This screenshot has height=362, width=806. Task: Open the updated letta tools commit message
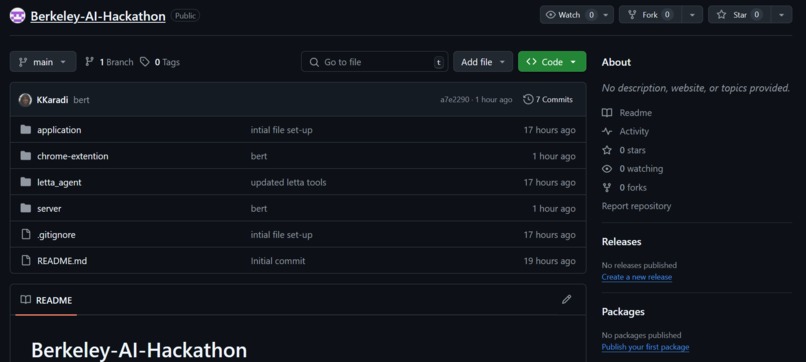pyautogui.click(x=288, y=183)
